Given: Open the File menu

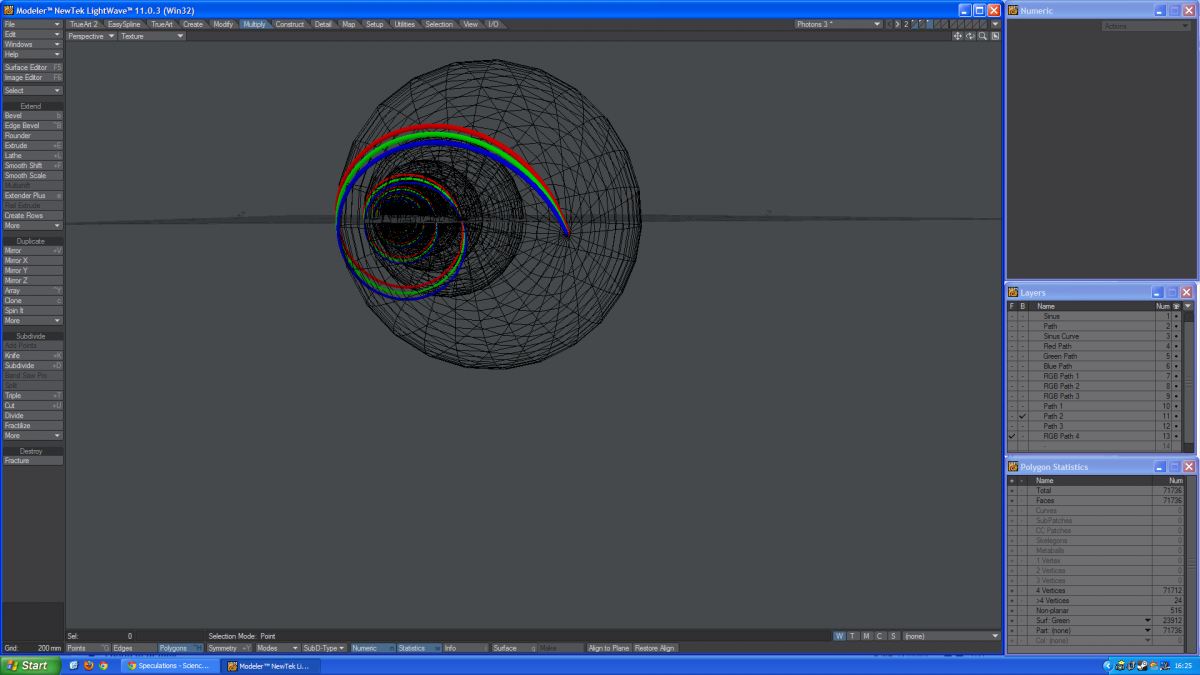Looking at the screenshot, I should 32,24.
